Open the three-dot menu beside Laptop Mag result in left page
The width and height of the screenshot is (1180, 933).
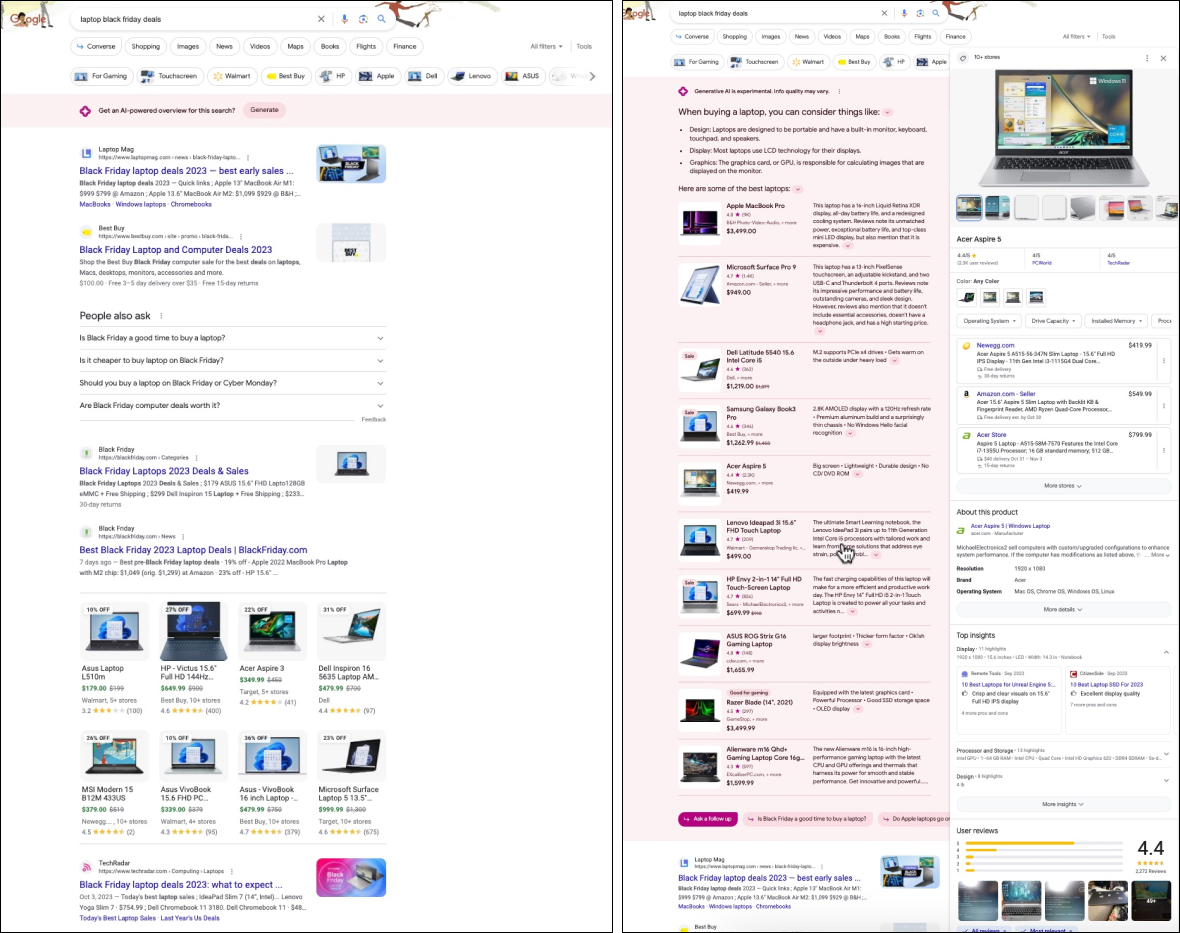coord(248,157)
